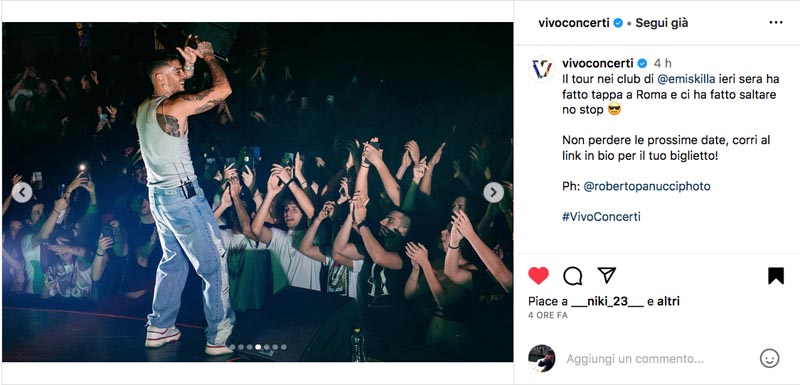Open the @emiskilla mention link
The height and width of the screenshot is (385, 800).
(687, 79)
